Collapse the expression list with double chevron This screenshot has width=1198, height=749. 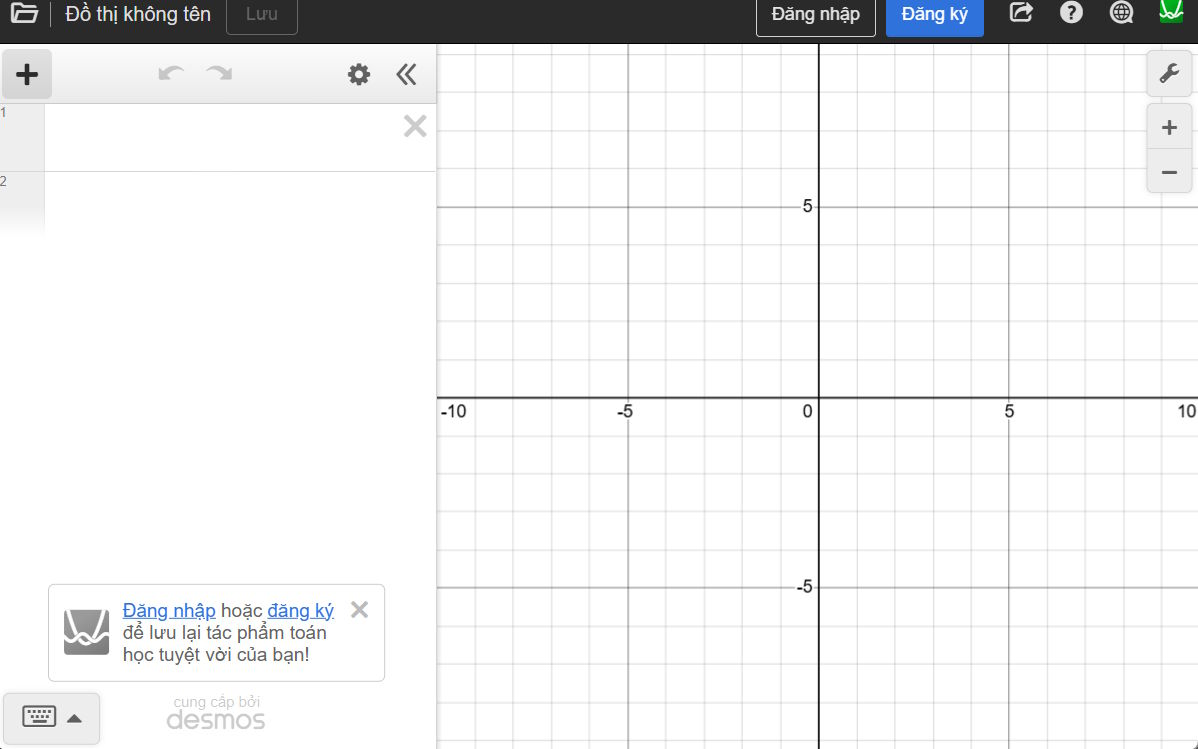(x=406, y=73)
